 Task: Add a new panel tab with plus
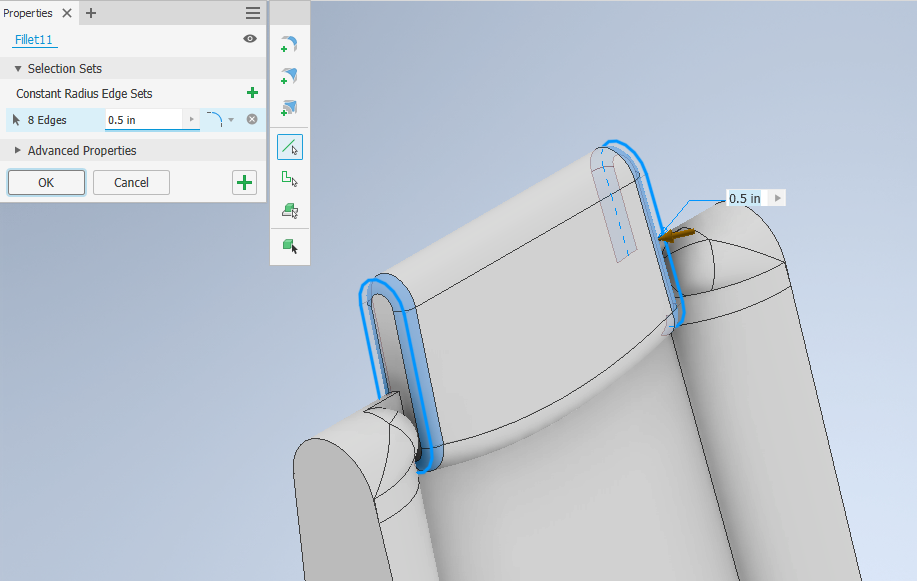coord(91,13)
